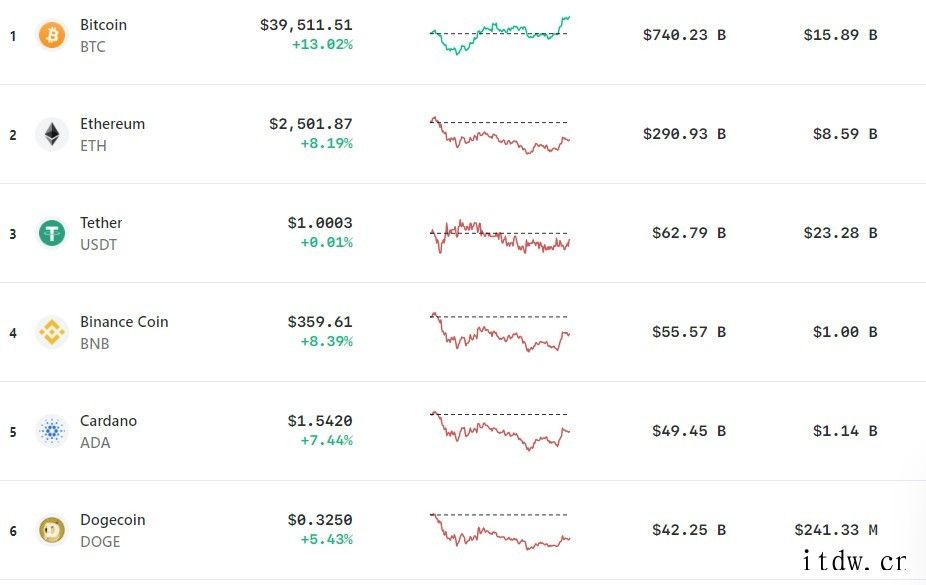The height and width of the screenshot is (585, 926).
Task: View Tether's price sparkline chart
Action: pyautogui.click(x=500, y=237)
